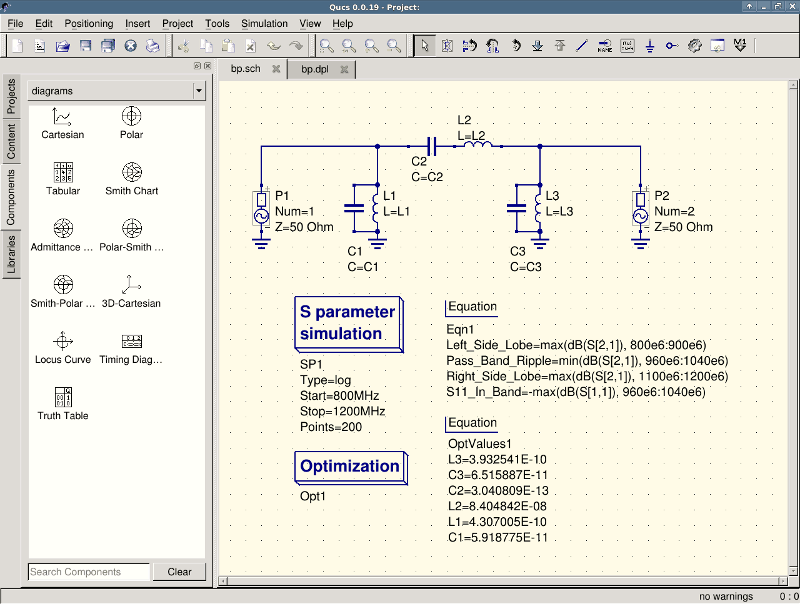Select the Wire drawing tool
The width and height of the screenshot is (800, 604).
click(582, 46)
